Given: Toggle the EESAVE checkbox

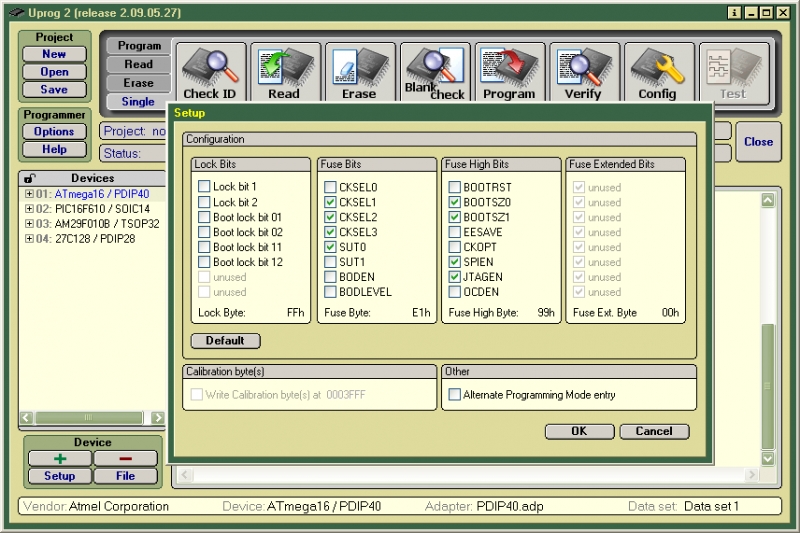Looking at the screenshot, I should click(x=454, y=232).
